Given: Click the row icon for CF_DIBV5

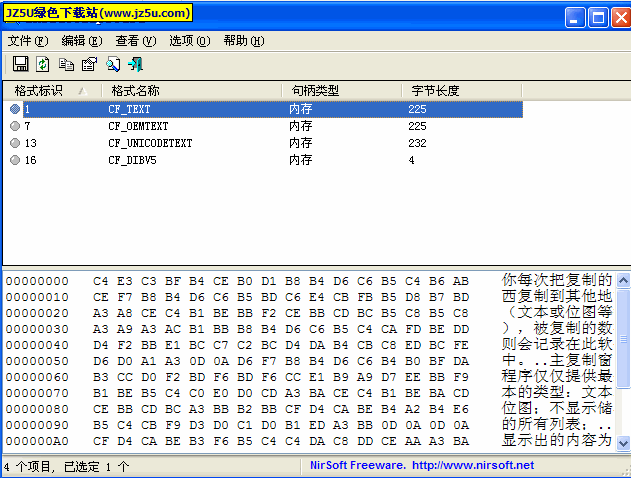Looking at the screenshot, I should pyautogui.click(x=15, y=160).
